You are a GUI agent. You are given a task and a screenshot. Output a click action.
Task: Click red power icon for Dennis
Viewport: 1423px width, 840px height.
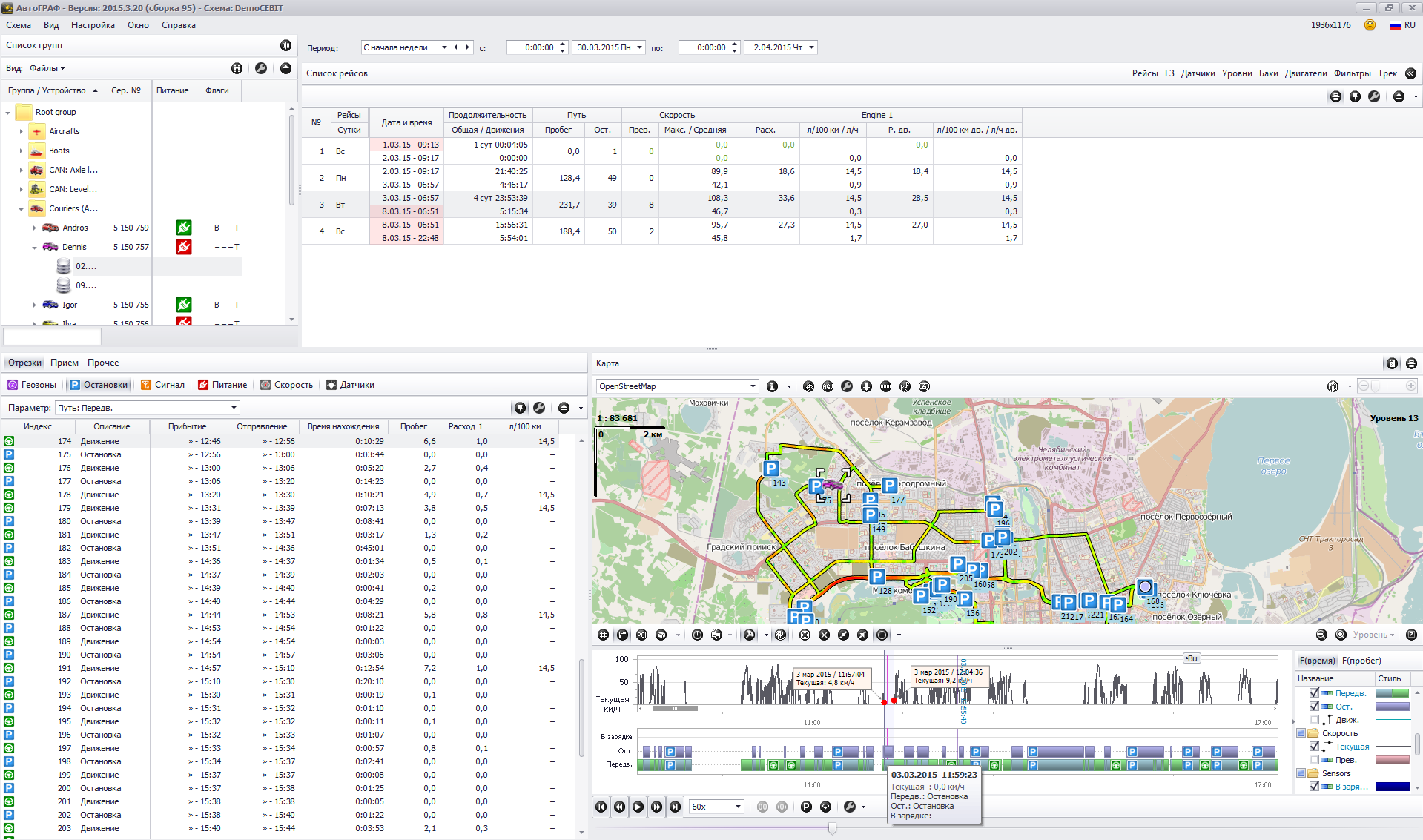[x=184, y=247]
